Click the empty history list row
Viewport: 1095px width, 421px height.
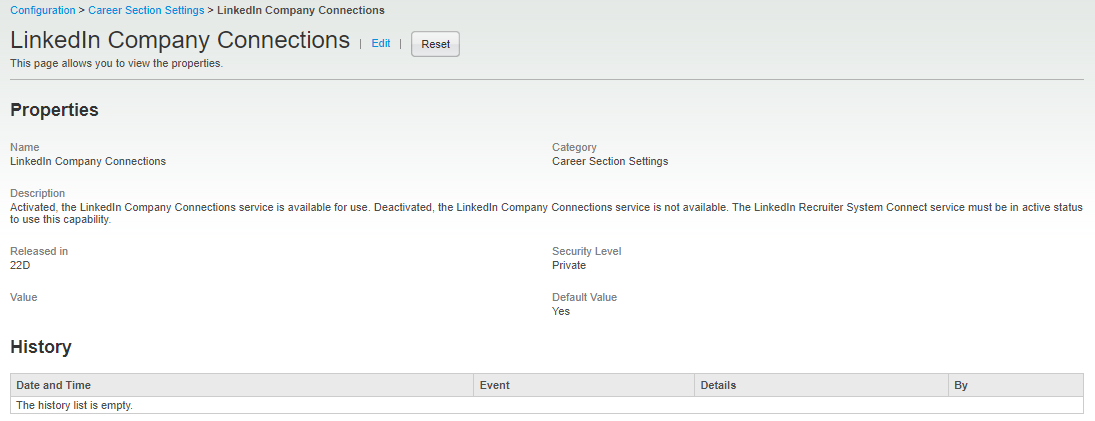click(75, 405)
